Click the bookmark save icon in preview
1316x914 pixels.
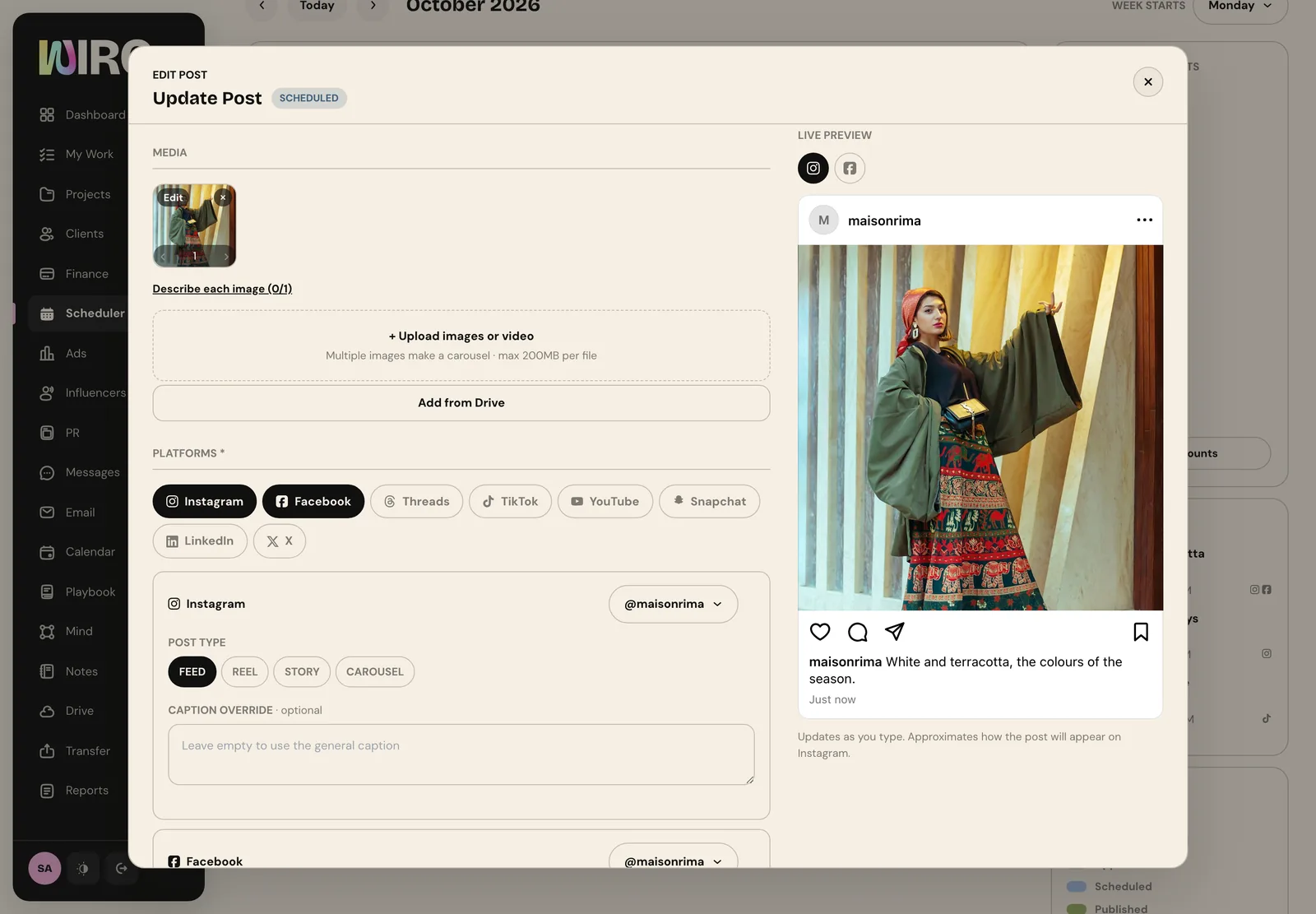tap(1141, 632)
